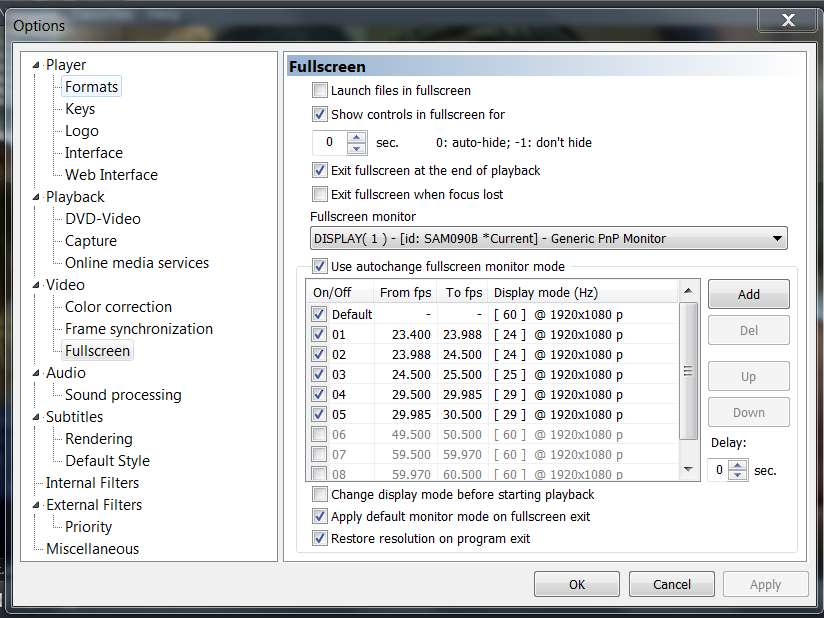Open subtitle Rendering settings
Viewport: 824px width, 618px height.
(98, 439)
